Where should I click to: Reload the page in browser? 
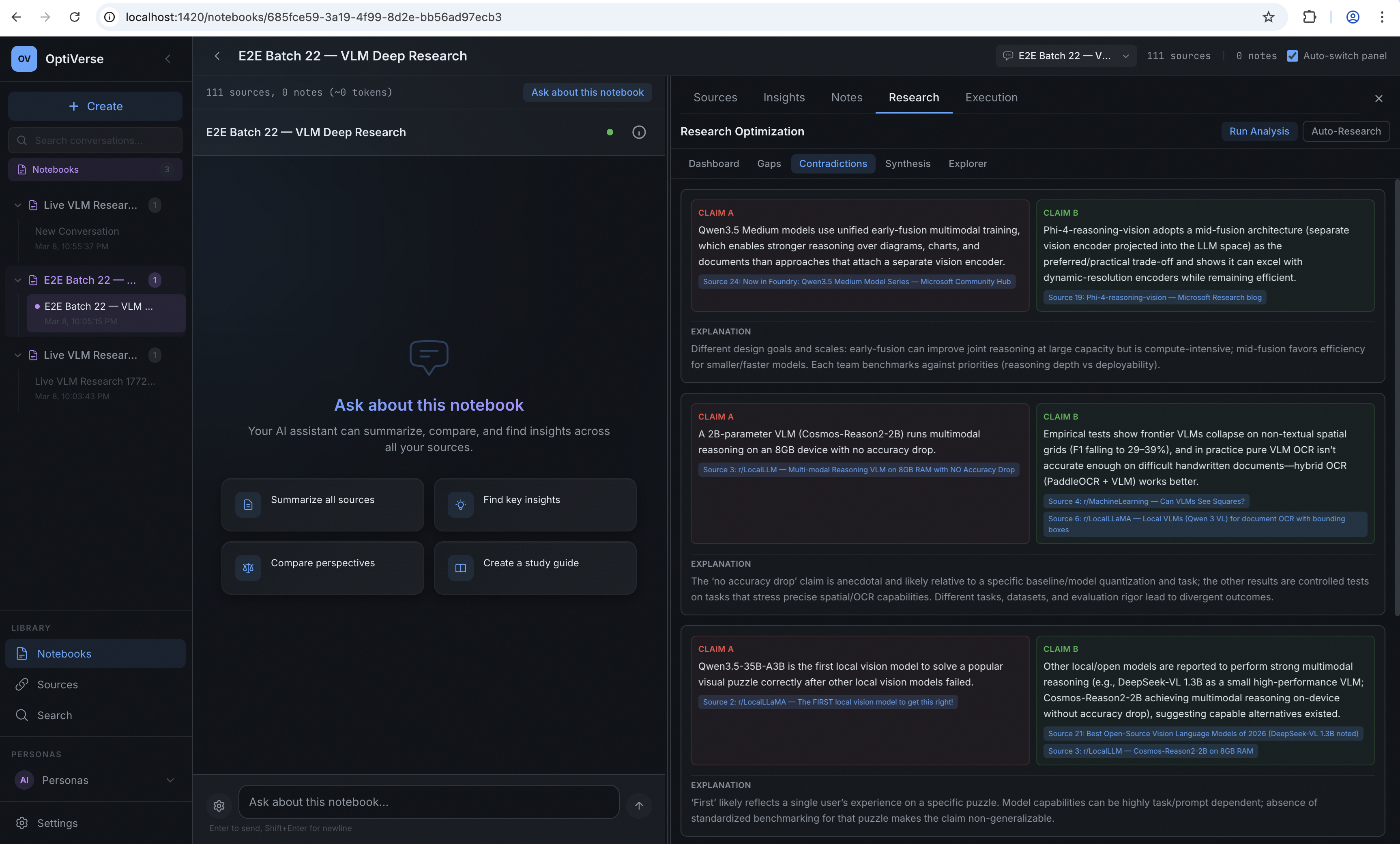[75, 17]
